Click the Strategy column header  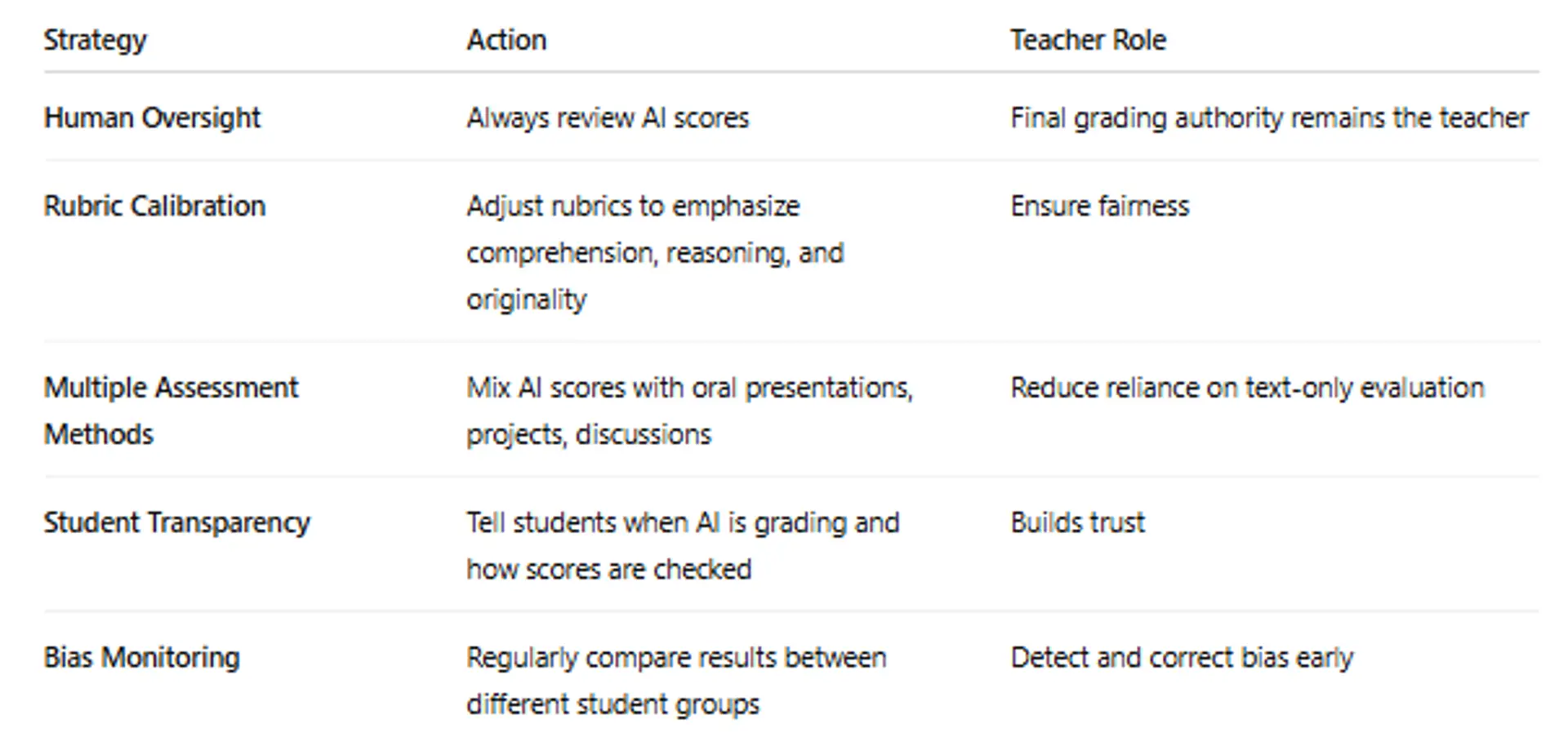(x=95, y=40)
